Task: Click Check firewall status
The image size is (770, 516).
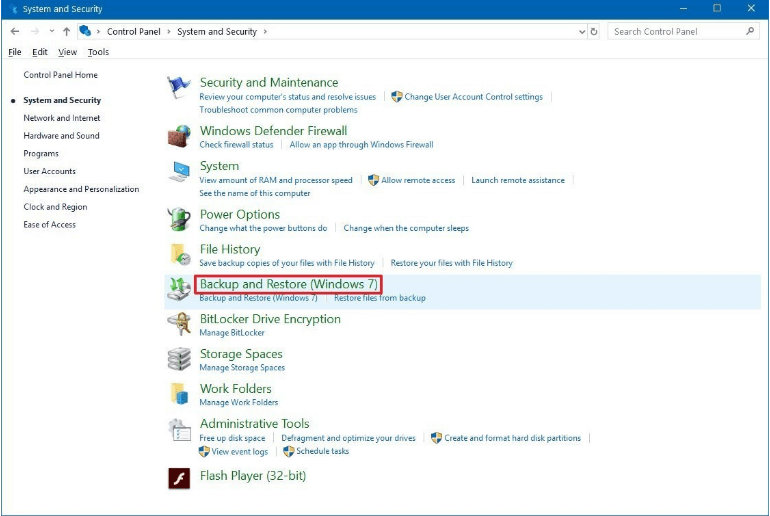Action: coord(236,144)
